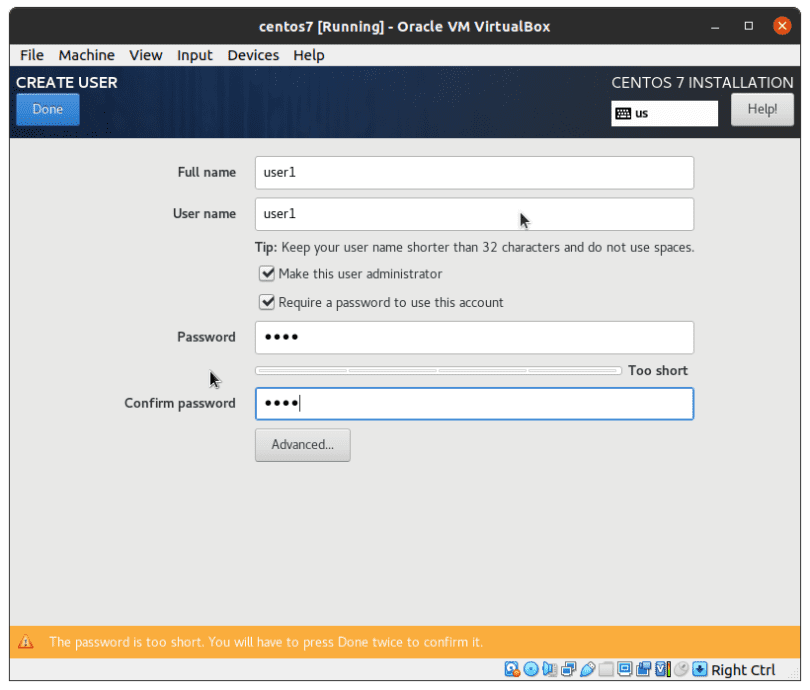The width and height of the screenshot is (810, 690).
Task: Click the Help button
Action: click(762, 108)
